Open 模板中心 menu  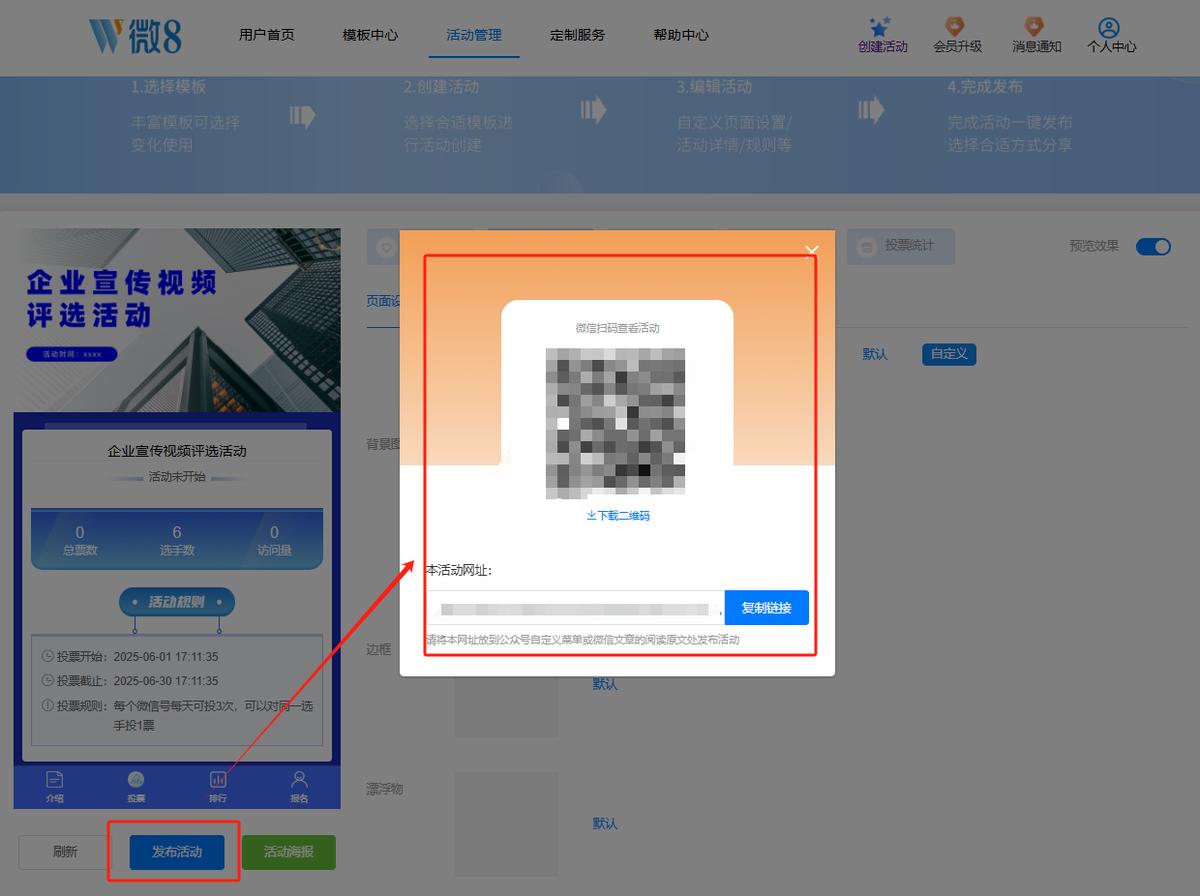370,35
